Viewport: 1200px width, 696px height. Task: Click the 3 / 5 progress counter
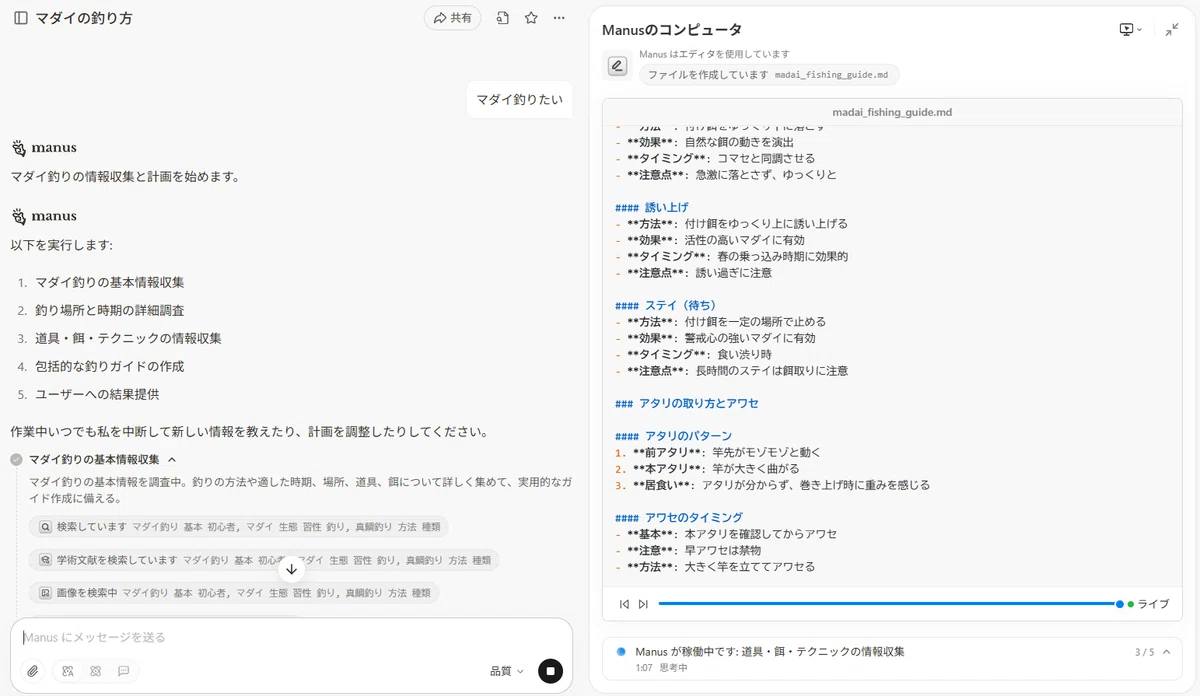(1144, 652)
